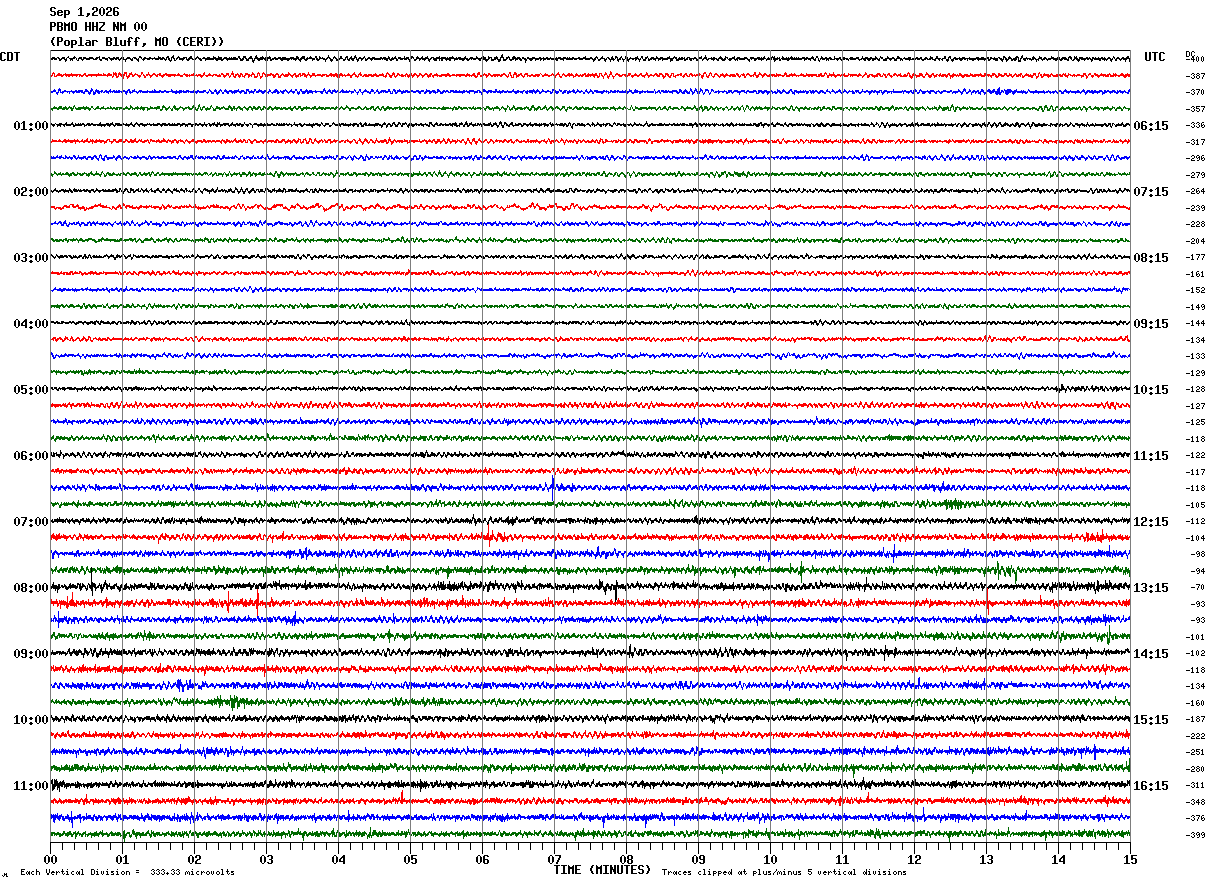Click the CDT column header
Image resolution: width=1210 pixels, height=886 pixels.
[x=10, y=57]
